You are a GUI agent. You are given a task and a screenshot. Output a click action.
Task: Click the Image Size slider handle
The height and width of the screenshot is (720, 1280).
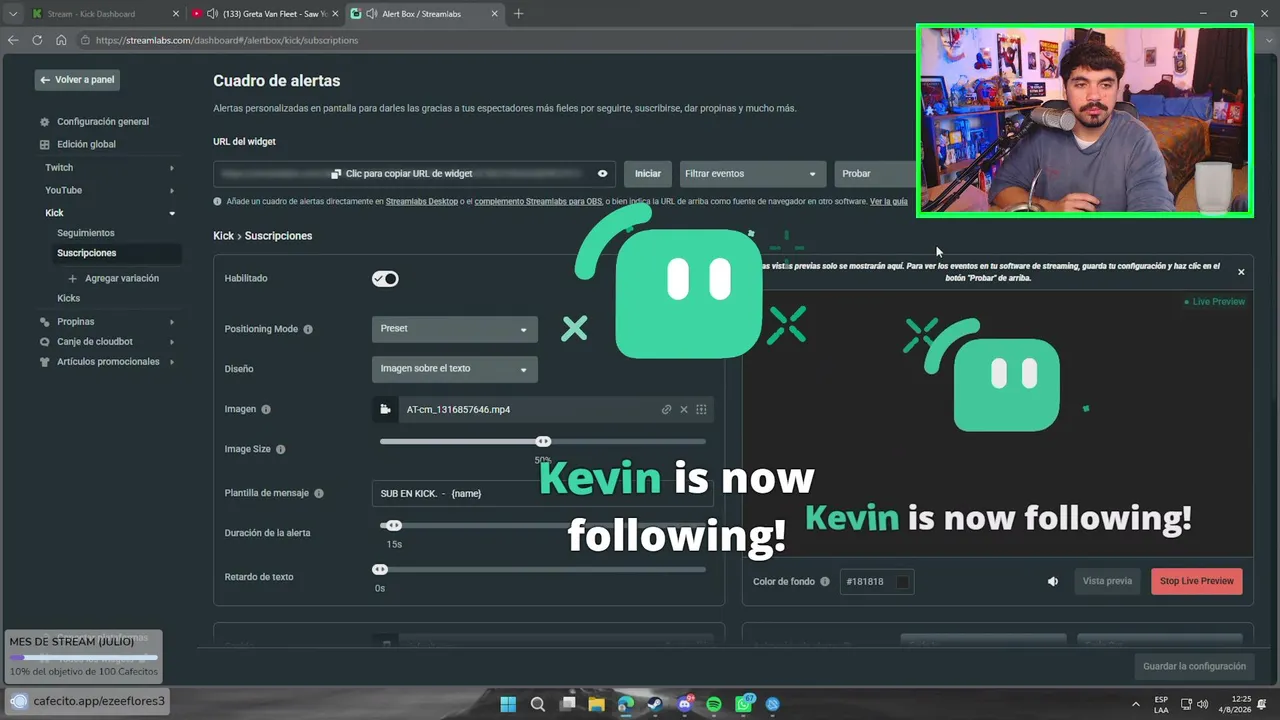click(x=543, y=441)
